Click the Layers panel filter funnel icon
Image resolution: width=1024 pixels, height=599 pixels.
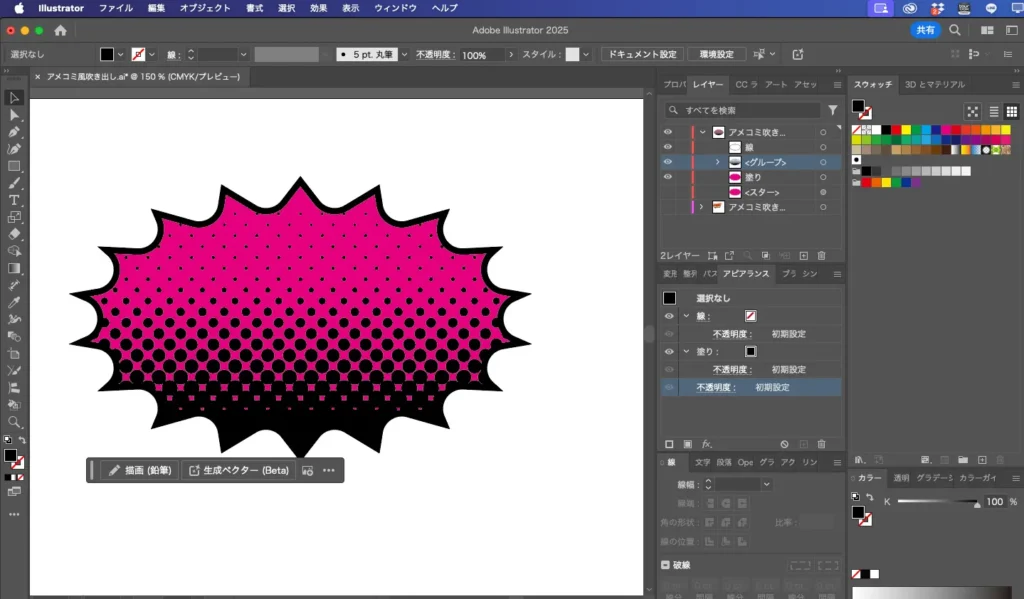(x=832, y=110)
